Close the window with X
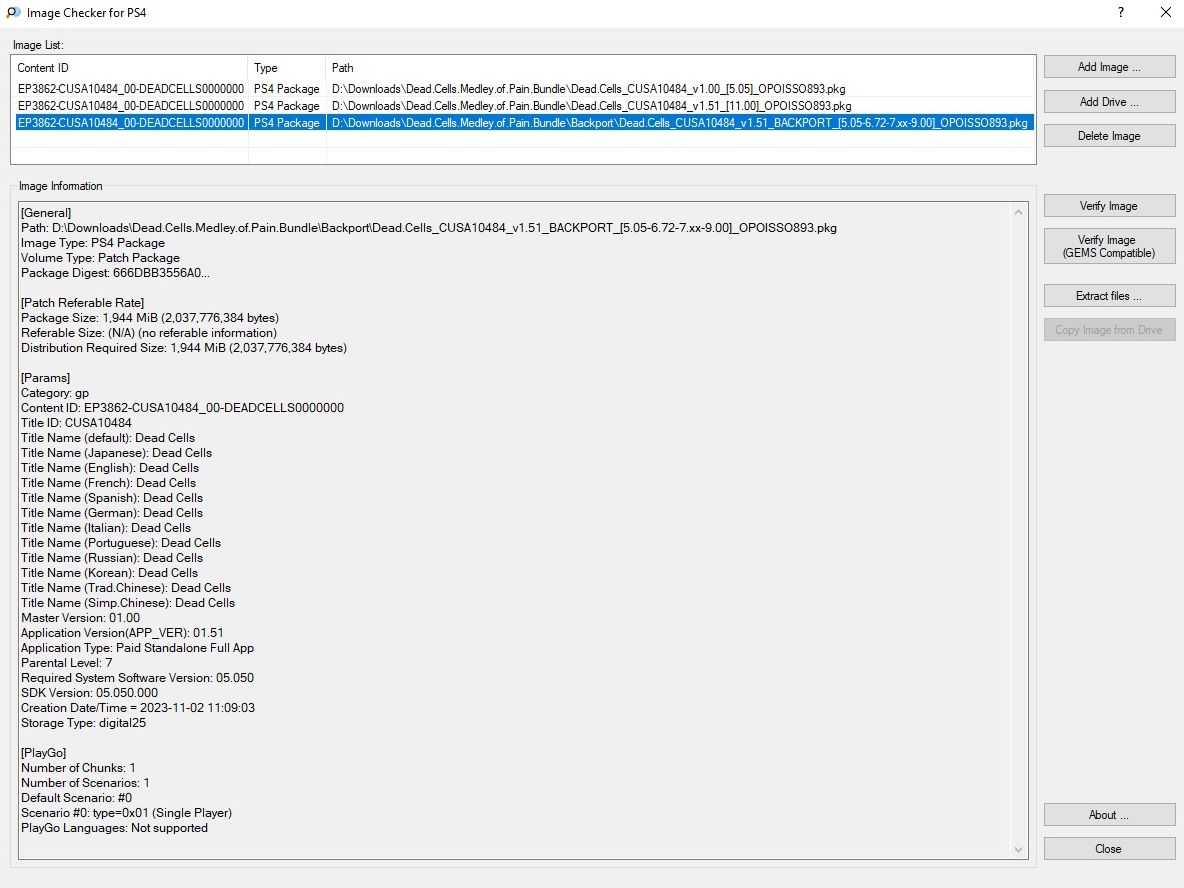This screenshot has width=1184, height=888. 1165,13
